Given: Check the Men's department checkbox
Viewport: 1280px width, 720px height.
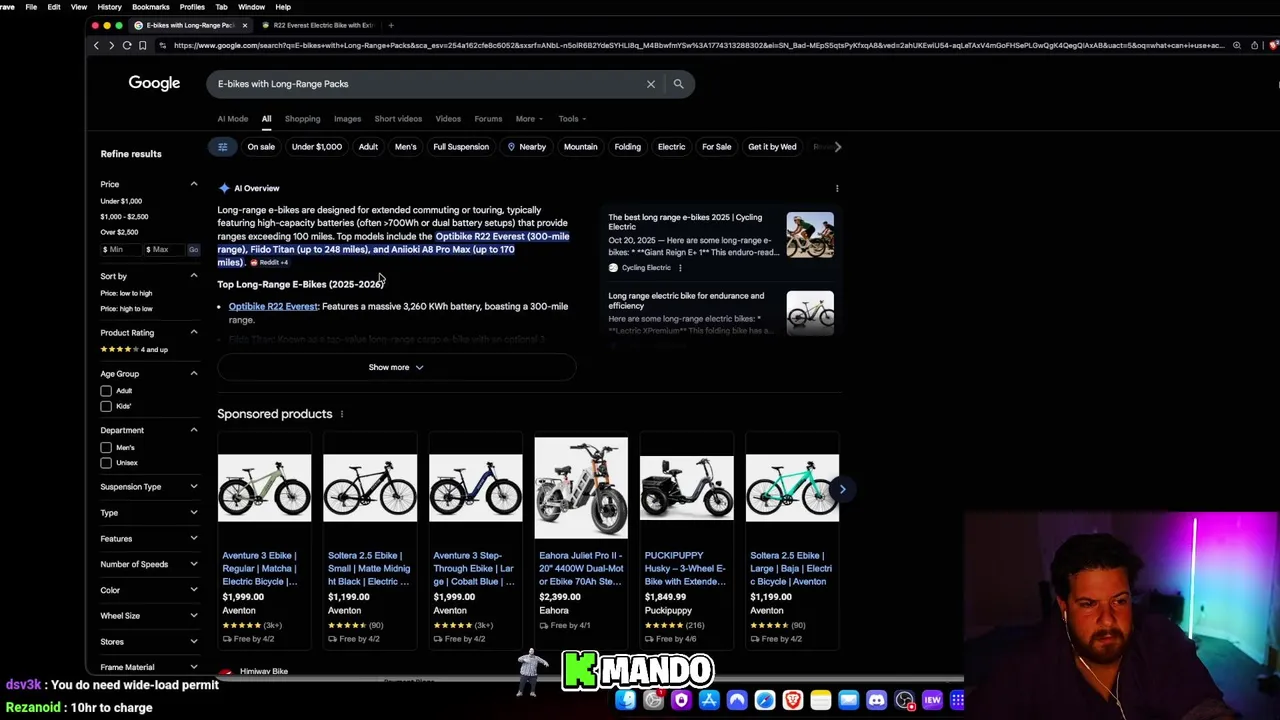Looking at the screenshot, I should [106, 448].
